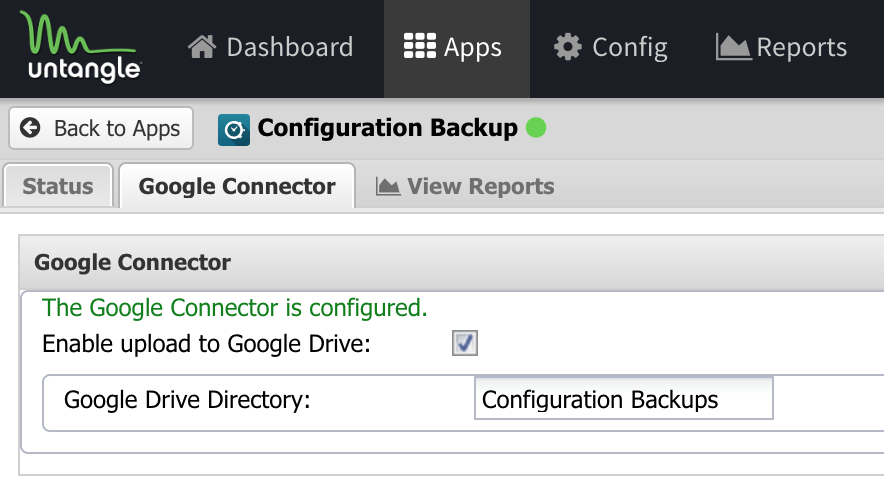Open the Reports menu
884x482 pixels.
tap(781, 47)
